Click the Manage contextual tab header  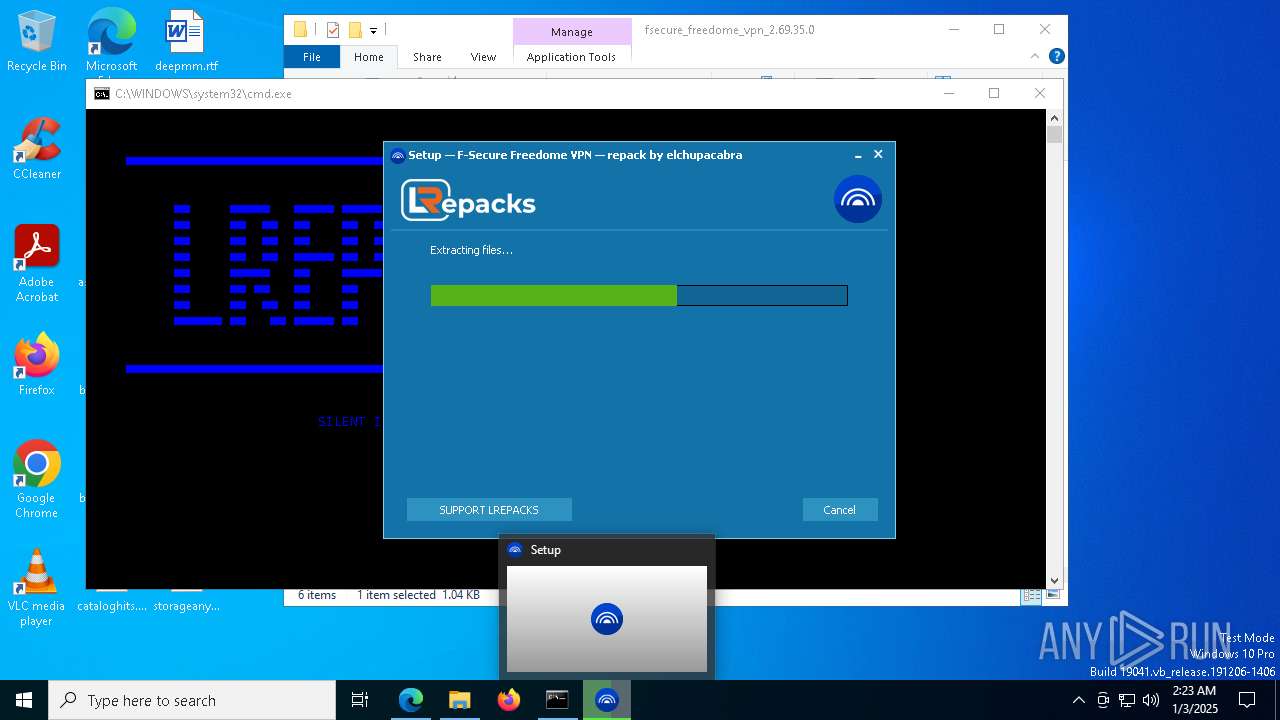(571, 31)
